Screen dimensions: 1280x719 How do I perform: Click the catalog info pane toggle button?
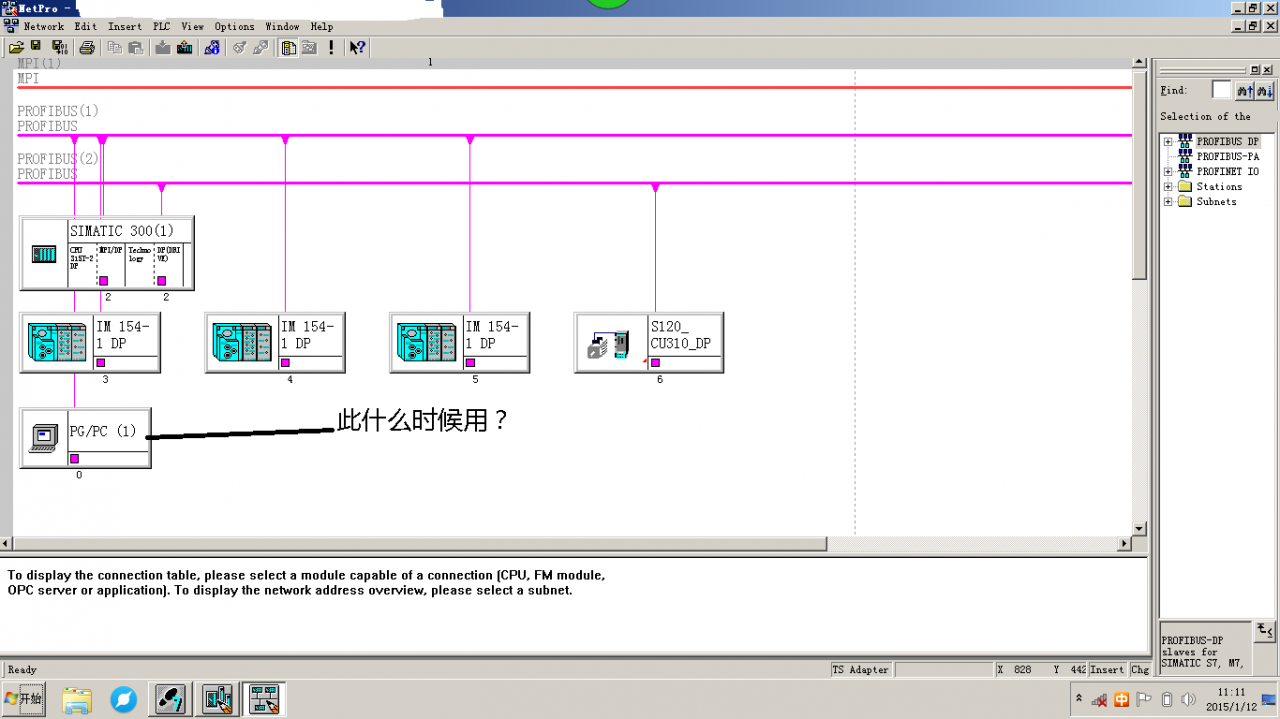[1265, 631]
